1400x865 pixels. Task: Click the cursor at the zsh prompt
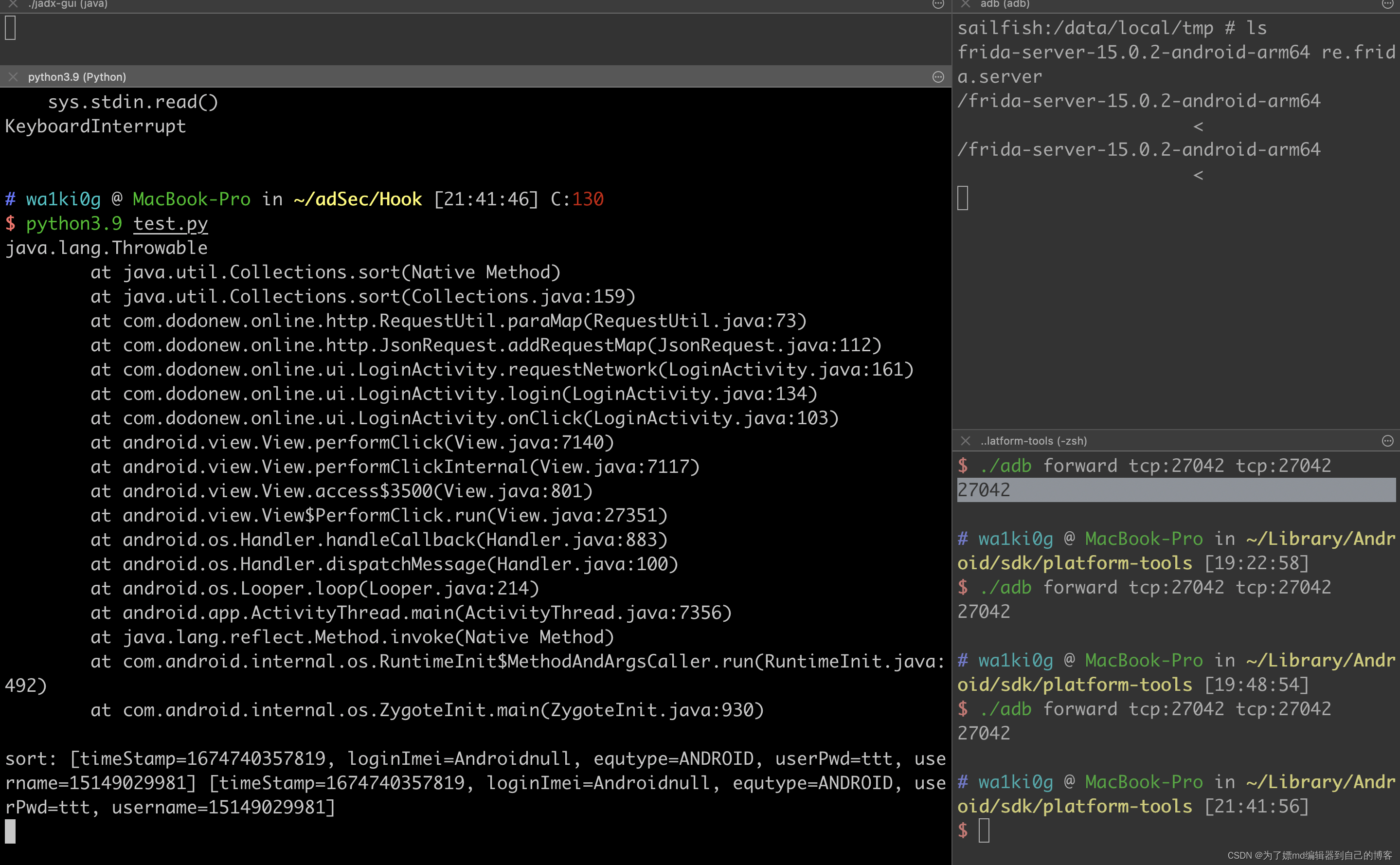point(984,830)
